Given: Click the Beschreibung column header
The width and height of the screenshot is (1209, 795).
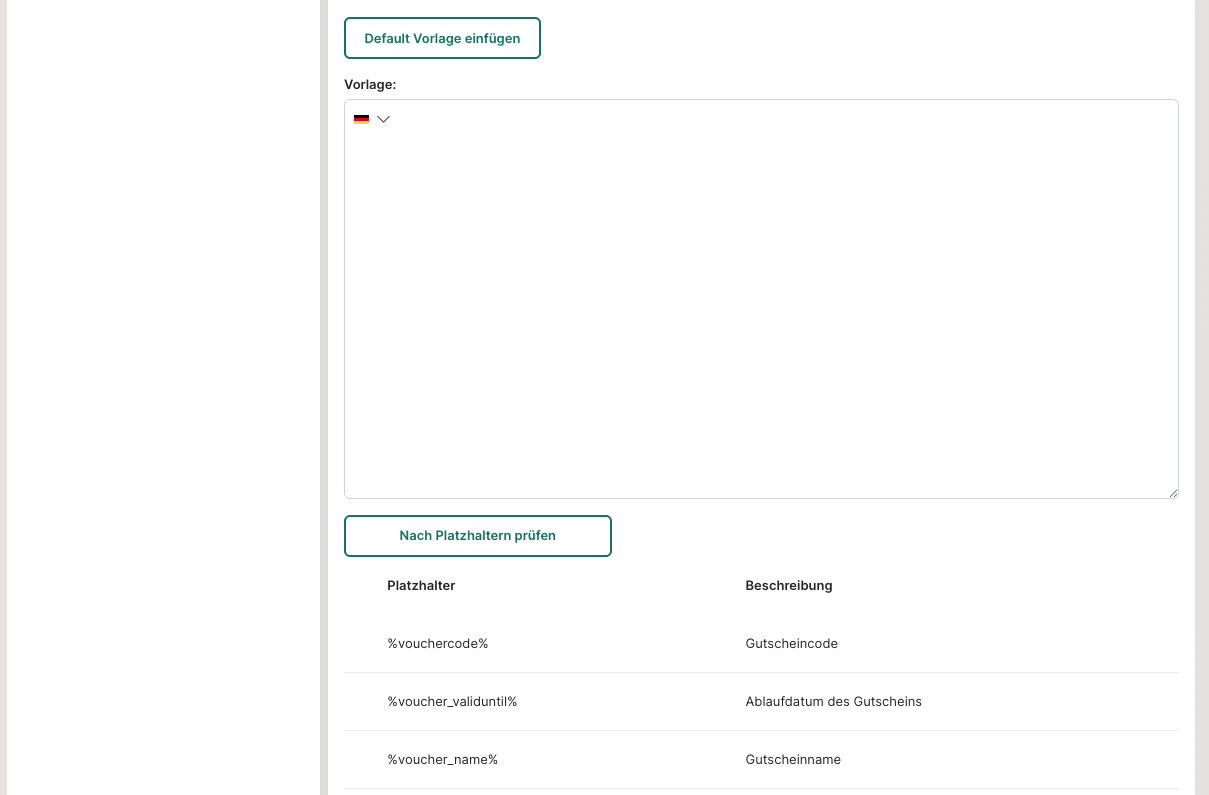Looking at the screenshot, I should [x=788, y=586].
